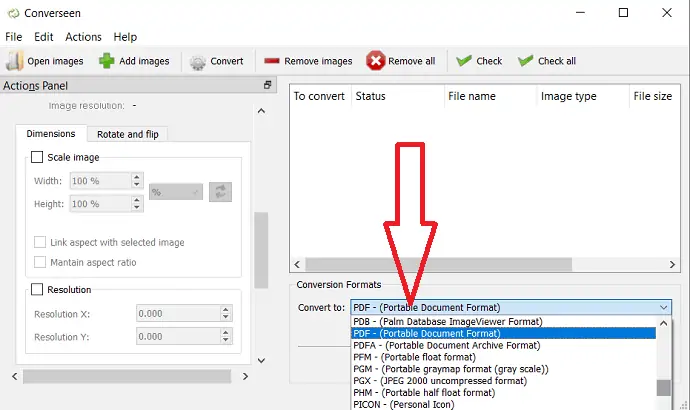The height and width of the screenshot is (410, 690).
Task: Click the To convert column header
Action: pos(319,96)
